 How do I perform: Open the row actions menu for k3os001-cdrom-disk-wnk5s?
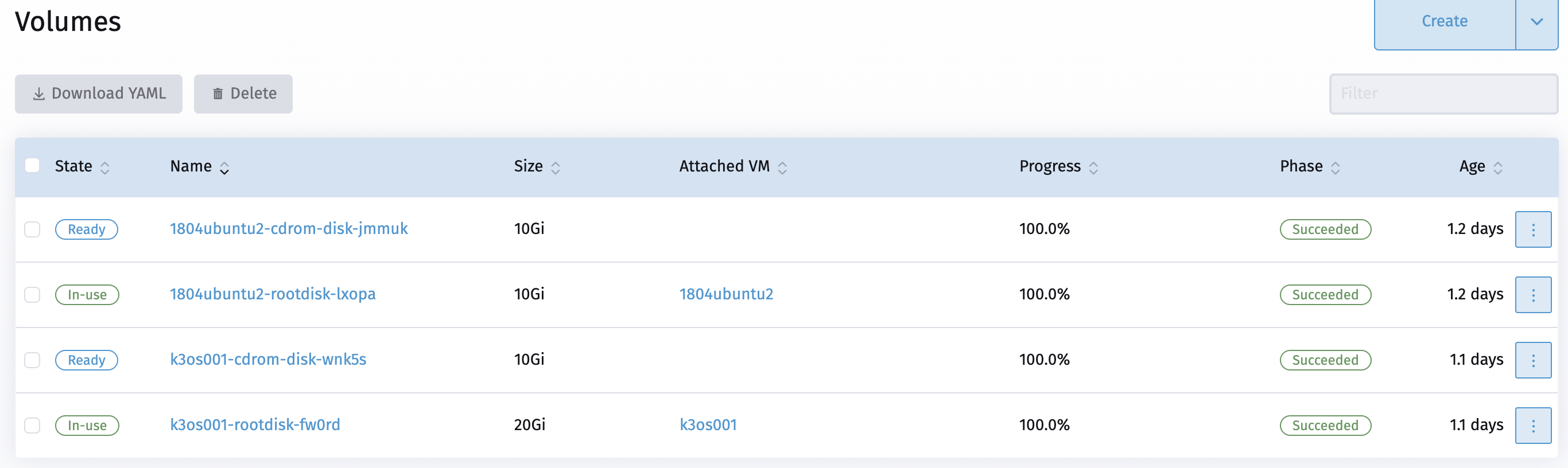point(1532,360)
